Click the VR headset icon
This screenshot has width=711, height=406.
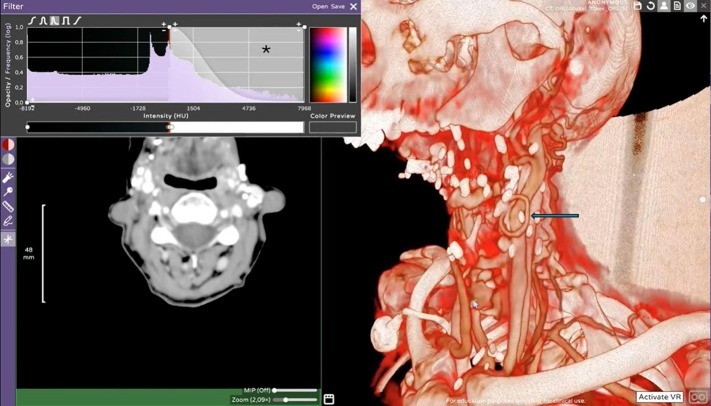click(698, 397)
